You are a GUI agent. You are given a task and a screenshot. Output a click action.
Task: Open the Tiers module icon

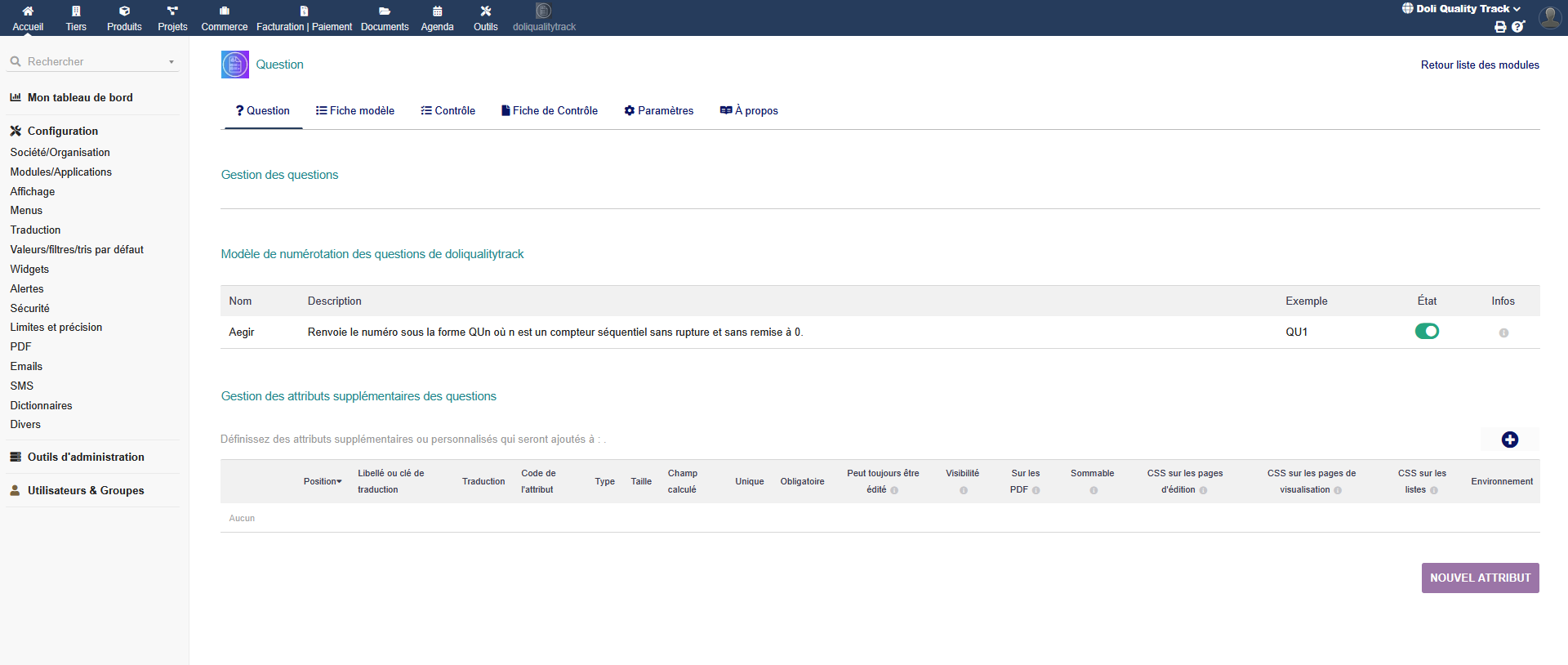pos(76,11)
